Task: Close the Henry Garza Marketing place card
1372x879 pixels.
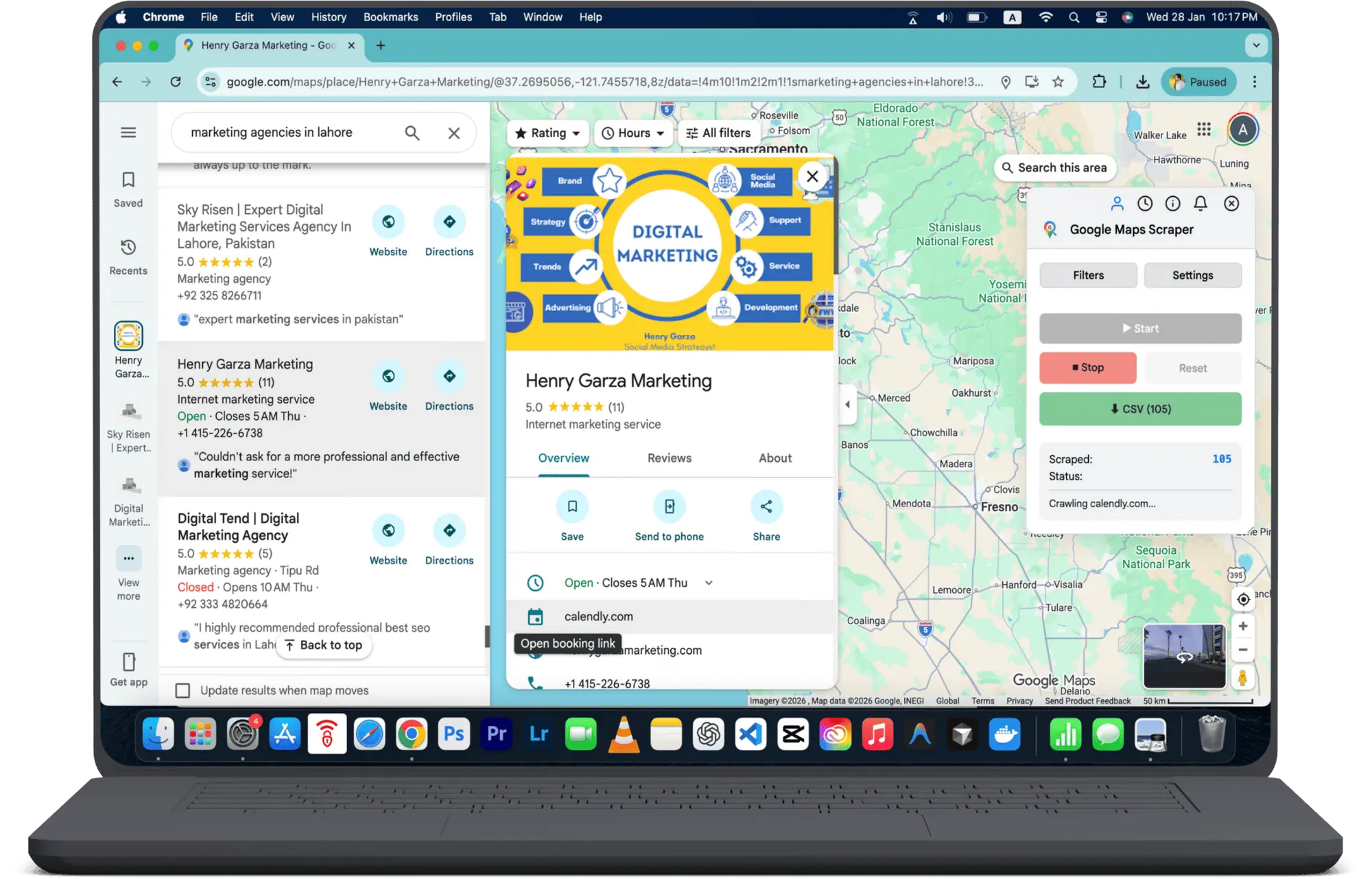Action: (x=812, y=176)
